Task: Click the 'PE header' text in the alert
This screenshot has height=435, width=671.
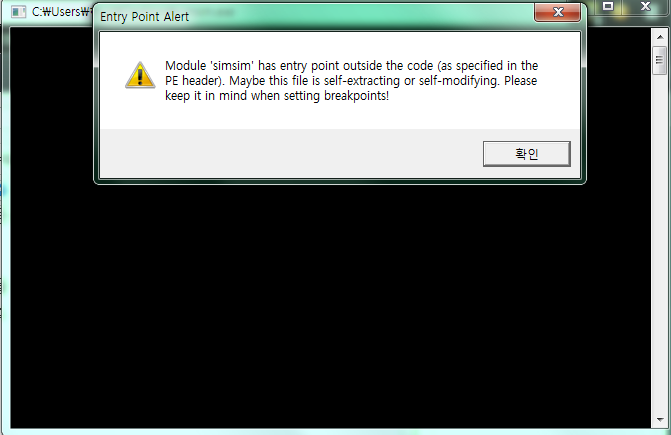Action: (x=192, y=81)
